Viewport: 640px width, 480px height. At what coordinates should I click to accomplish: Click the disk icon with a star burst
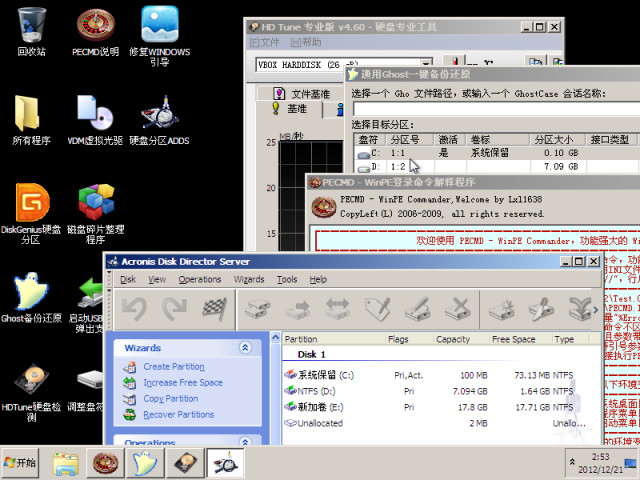pyautogui.click(x=501, y=309)
